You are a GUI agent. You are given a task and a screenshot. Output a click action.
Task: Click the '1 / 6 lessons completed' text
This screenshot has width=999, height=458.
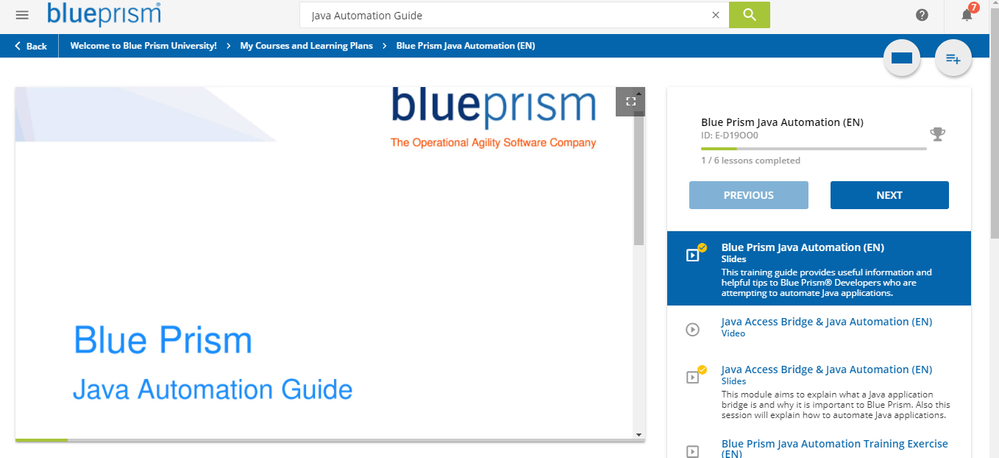pyautogui.click(x=751, y=161)
